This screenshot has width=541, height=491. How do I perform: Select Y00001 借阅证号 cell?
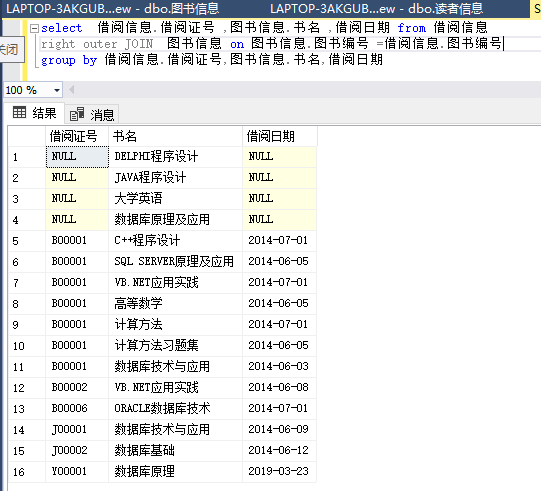[x=77, y=472]
